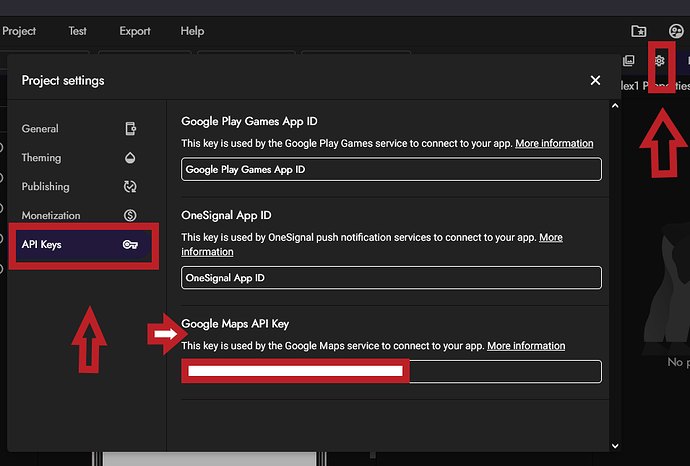This screenshot has height=466, width=690.
Task: Open More information link for Google Maps
Action: pos(526,346)
